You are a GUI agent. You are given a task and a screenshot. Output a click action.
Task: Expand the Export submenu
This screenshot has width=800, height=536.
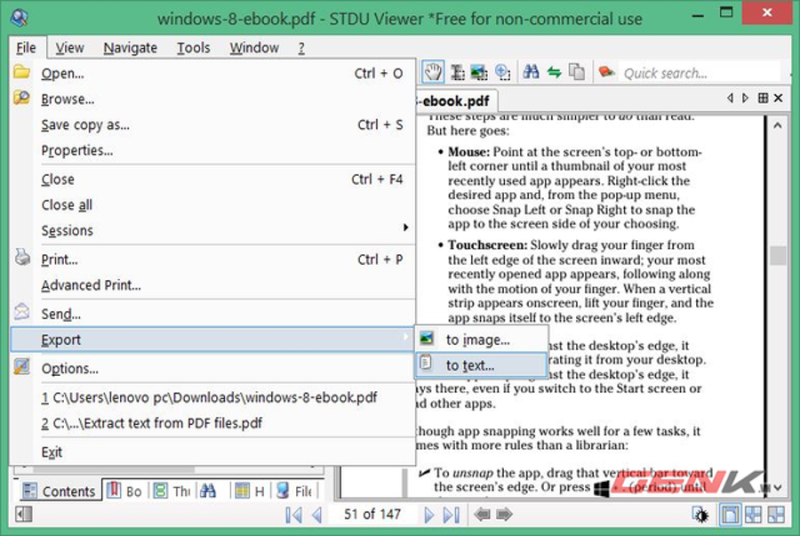(x=212, y=339)
